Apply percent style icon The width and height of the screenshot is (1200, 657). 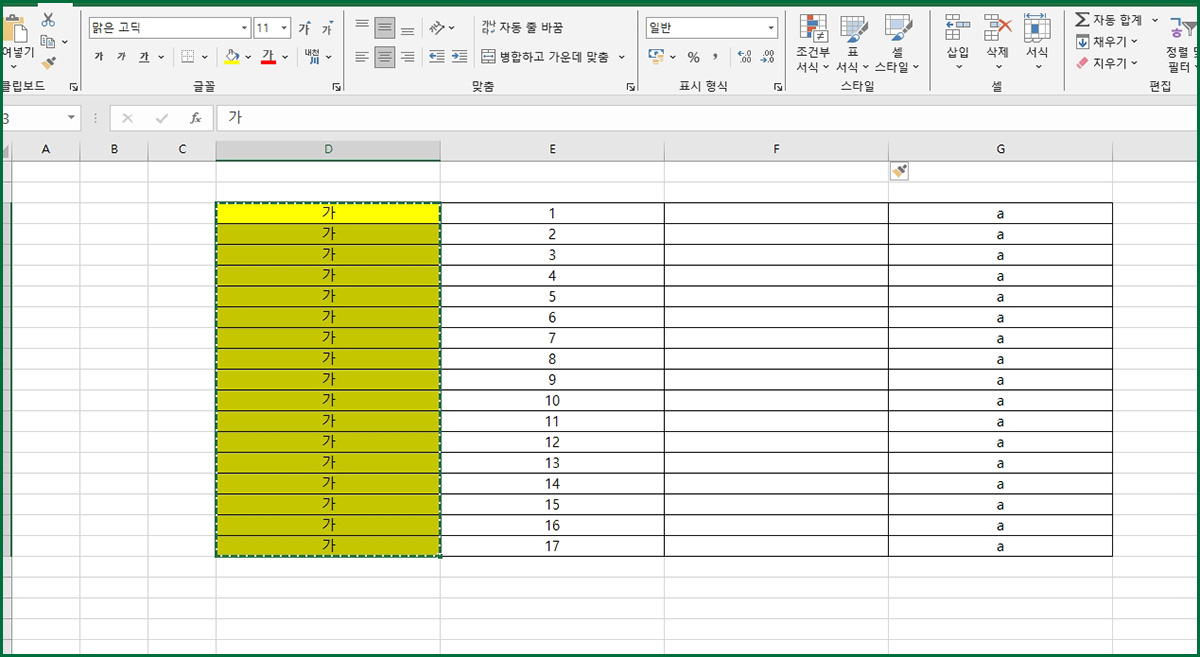pos(693,57)
